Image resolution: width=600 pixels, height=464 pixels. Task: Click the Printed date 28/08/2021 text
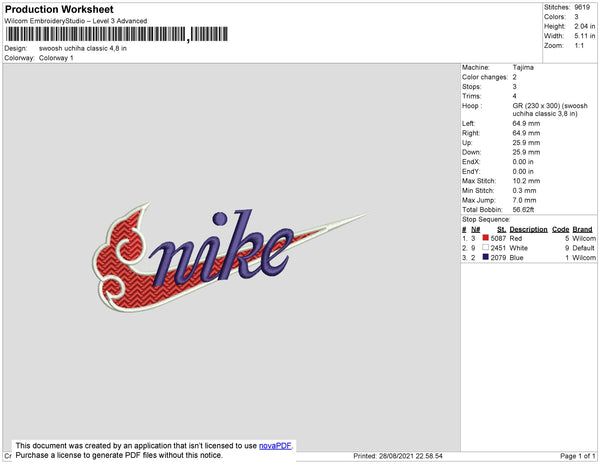click(x=398, y=456)
